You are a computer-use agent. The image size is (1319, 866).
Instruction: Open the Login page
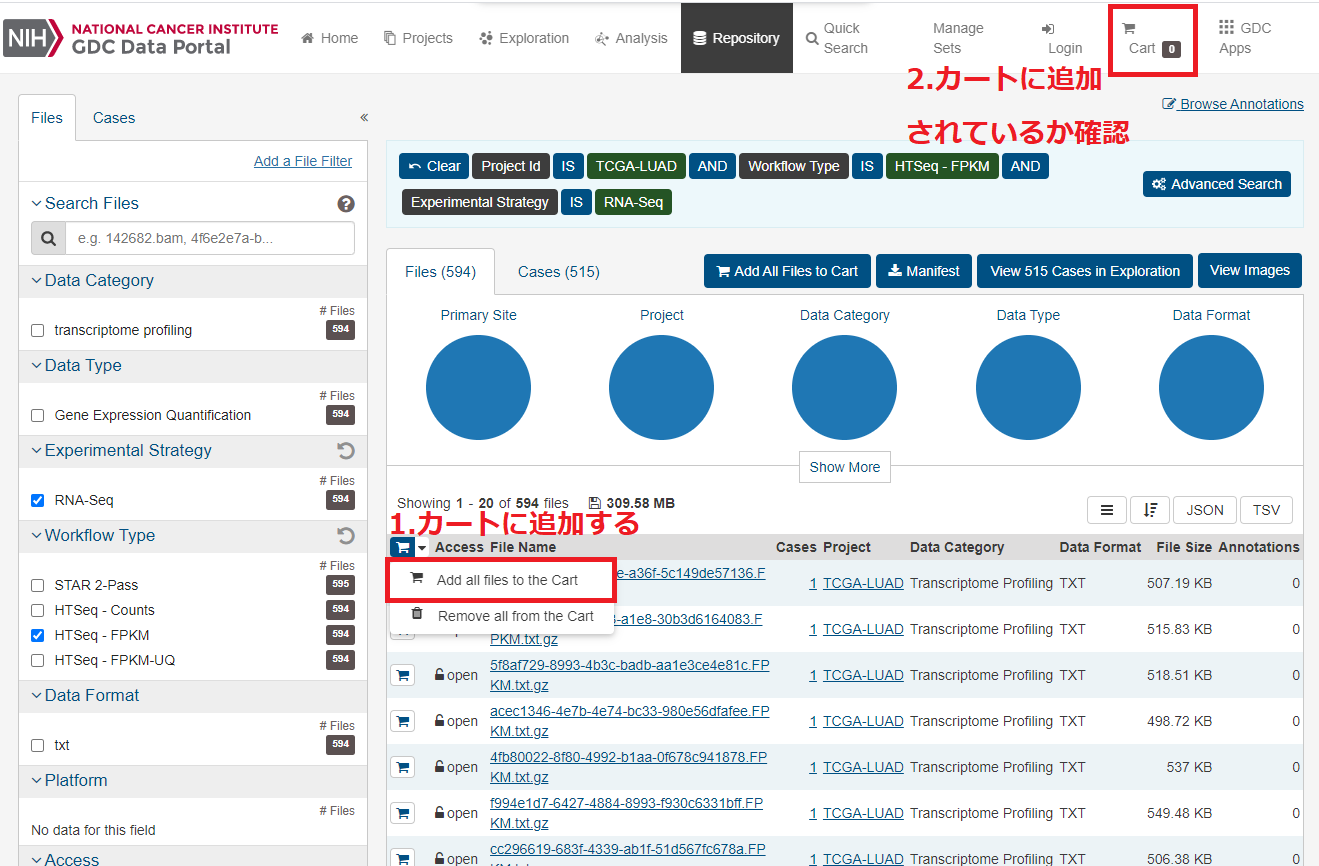[x=1061, y=38]
